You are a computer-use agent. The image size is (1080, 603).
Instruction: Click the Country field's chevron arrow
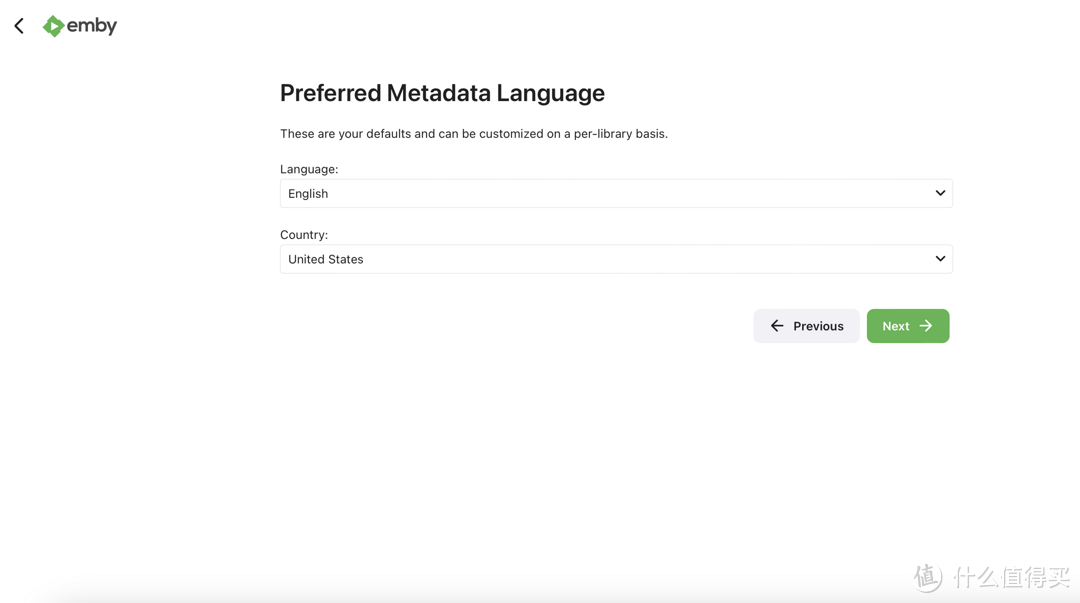(940, 259)
